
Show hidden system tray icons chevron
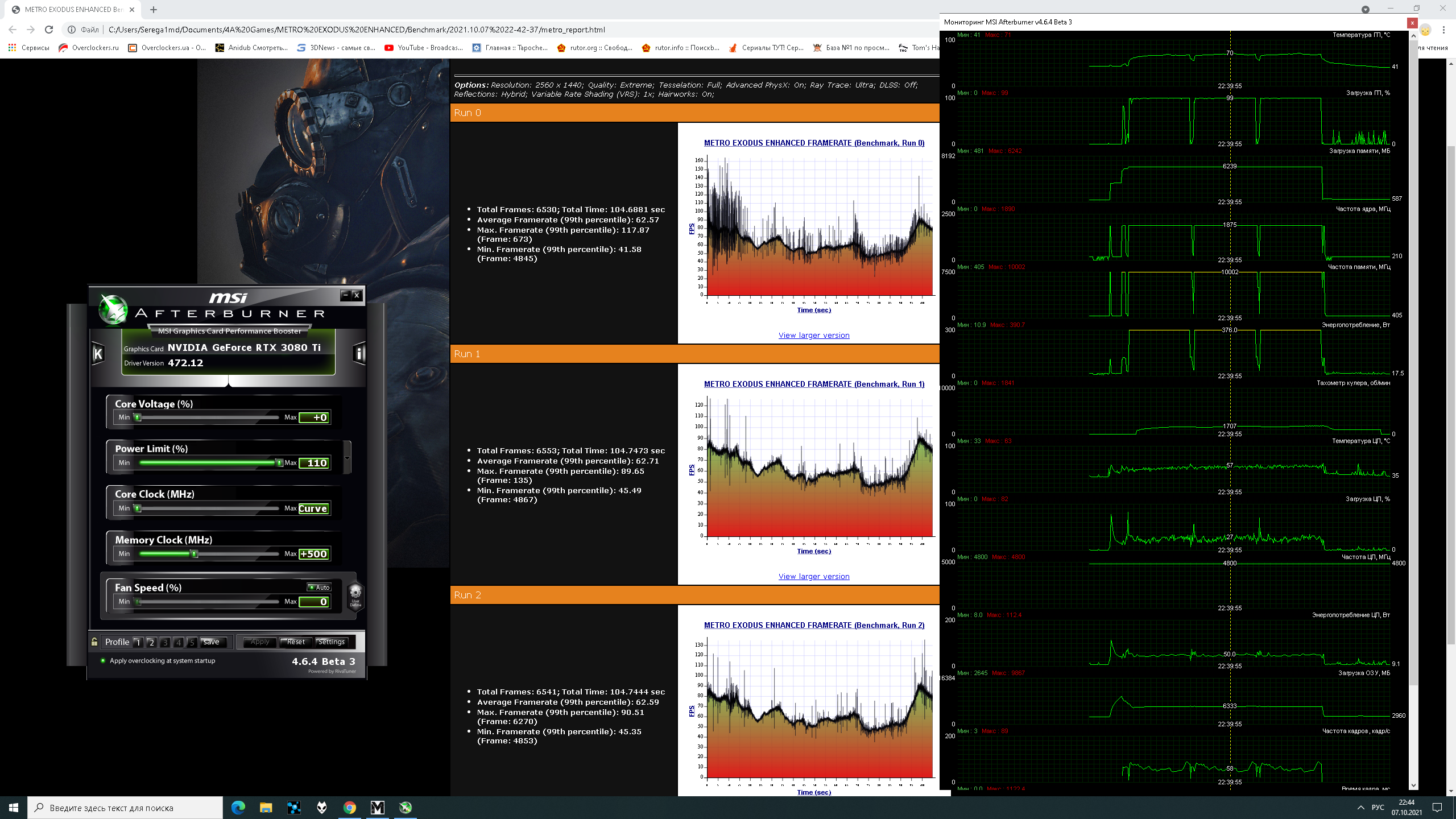coord(1360,808)
